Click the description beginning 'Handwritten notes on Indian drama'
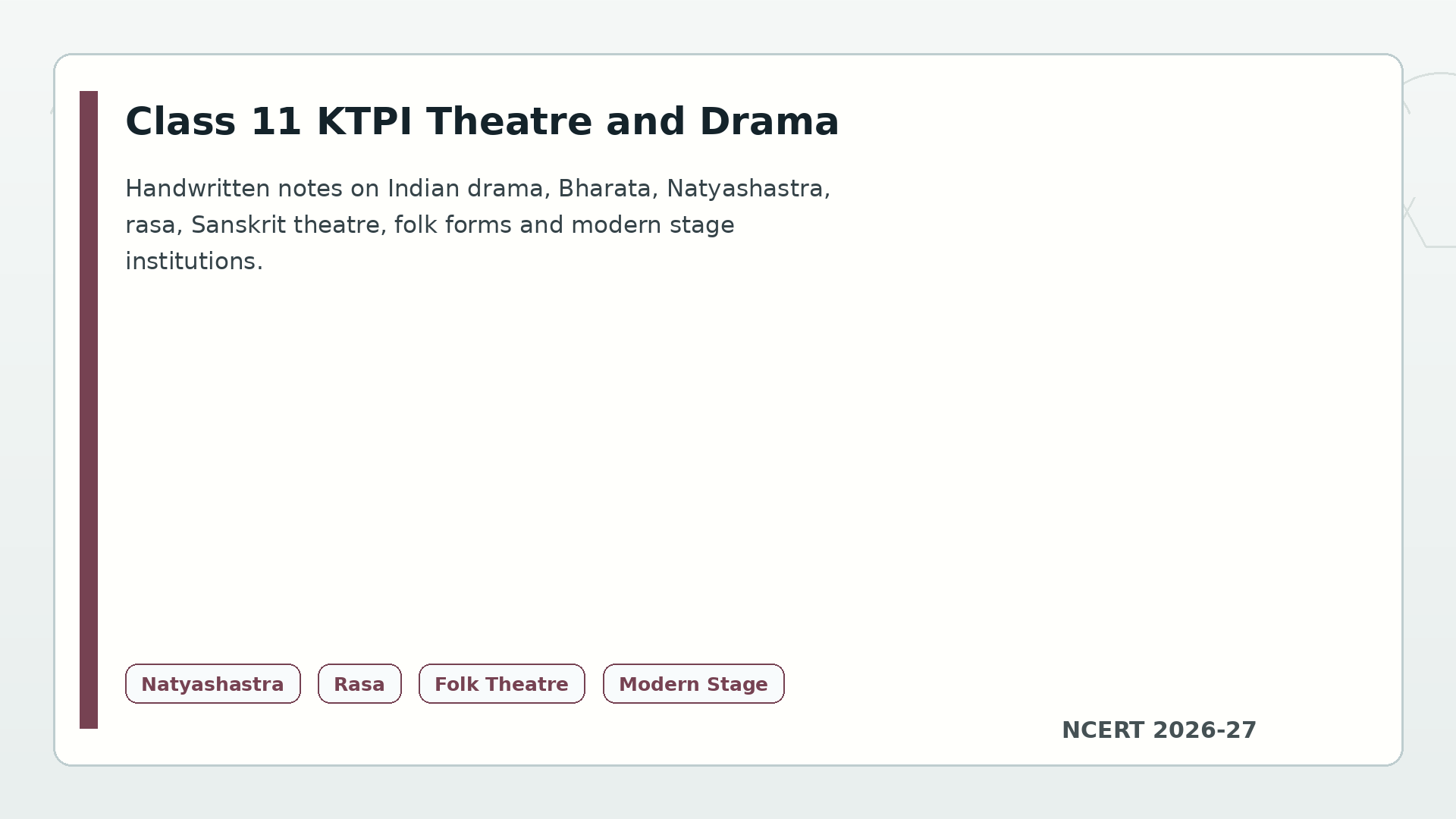The height and width of the screenshot is (819, 1456). point(478,224)
